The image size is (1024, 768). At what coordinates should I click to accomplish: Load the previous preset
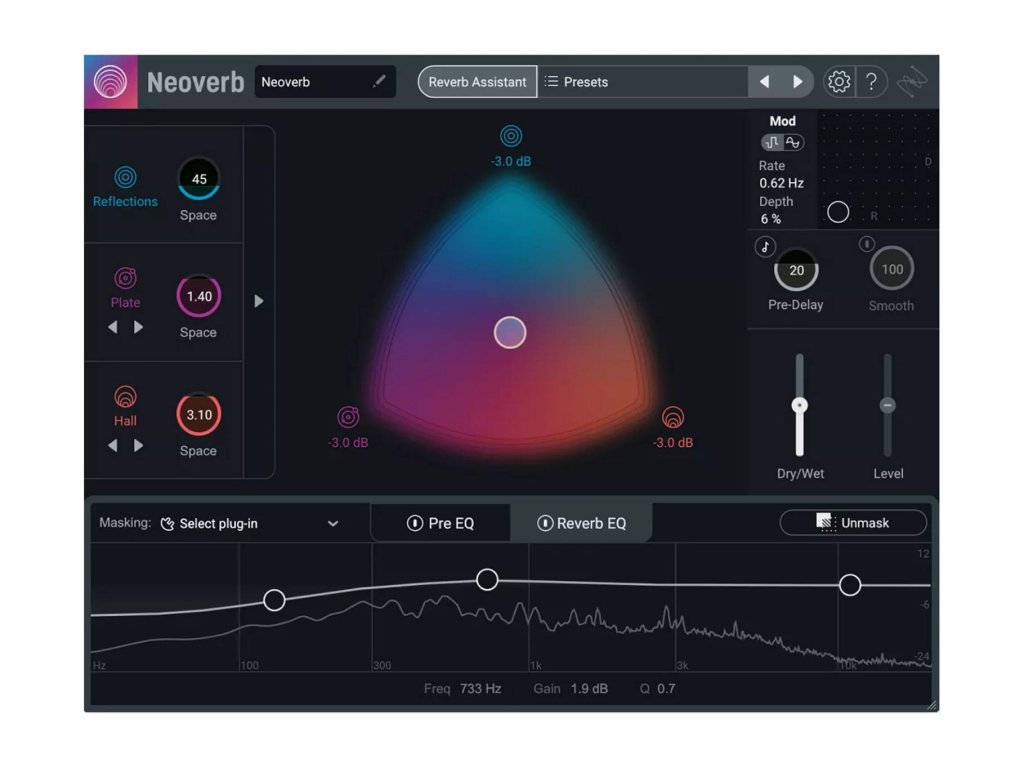tap(764, 82)
